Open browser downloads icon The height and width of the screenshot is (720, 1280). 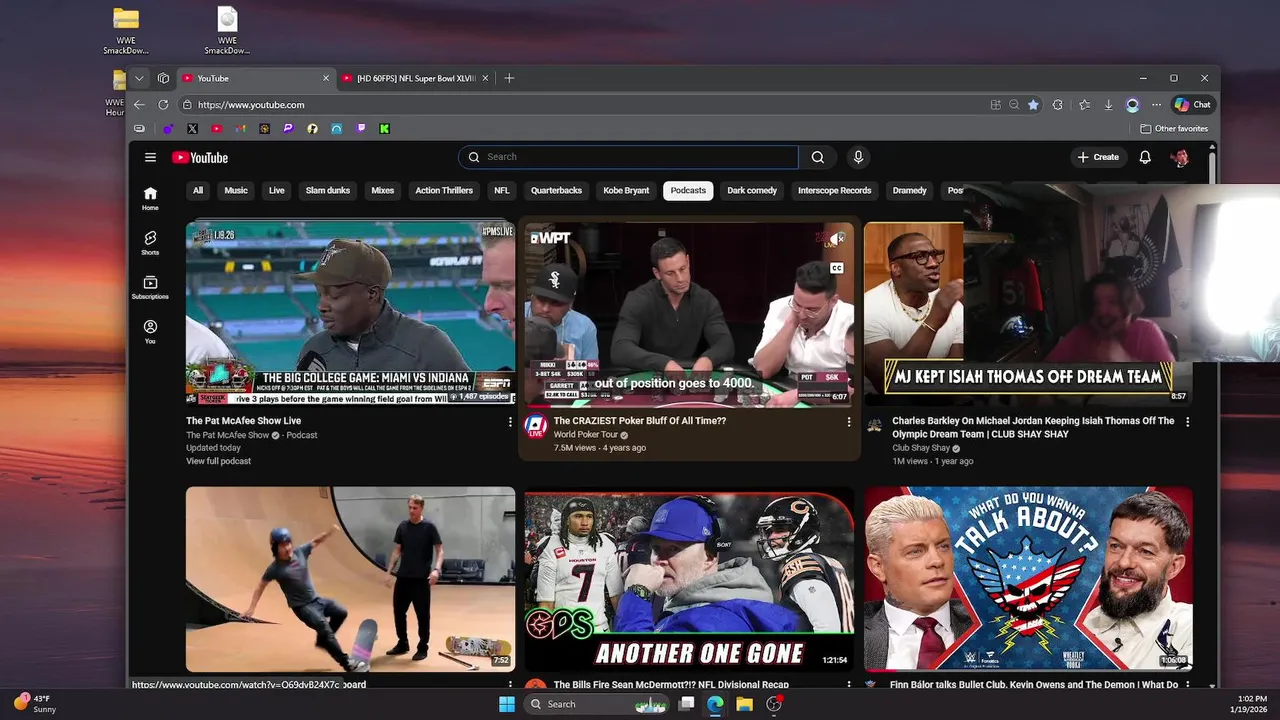1108,104
